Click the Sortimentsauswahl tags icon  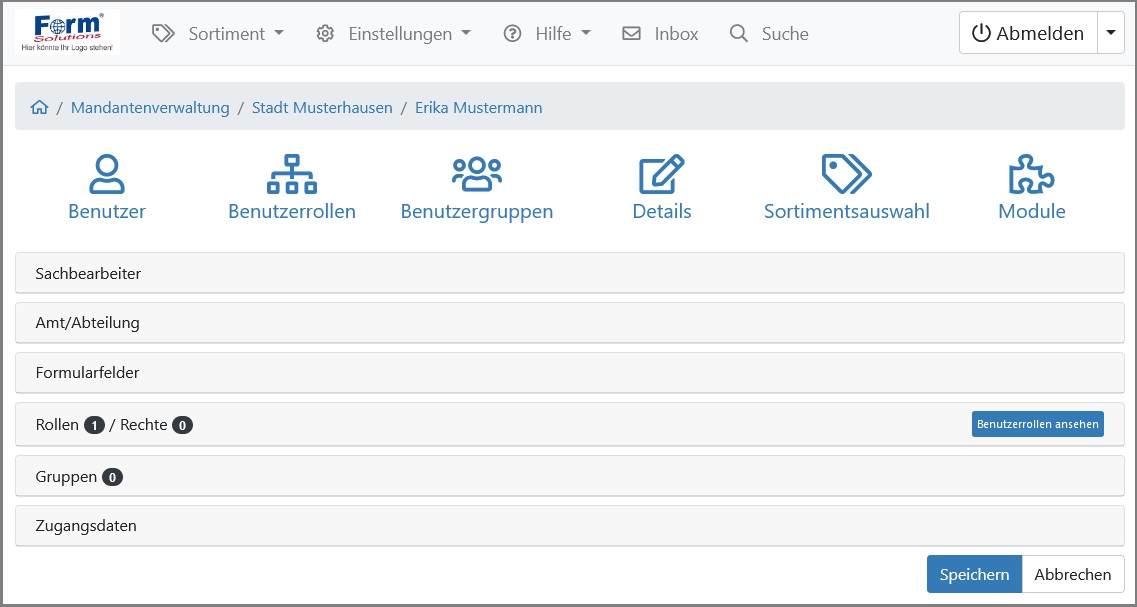pyautogui.click(x=846, y=173)
